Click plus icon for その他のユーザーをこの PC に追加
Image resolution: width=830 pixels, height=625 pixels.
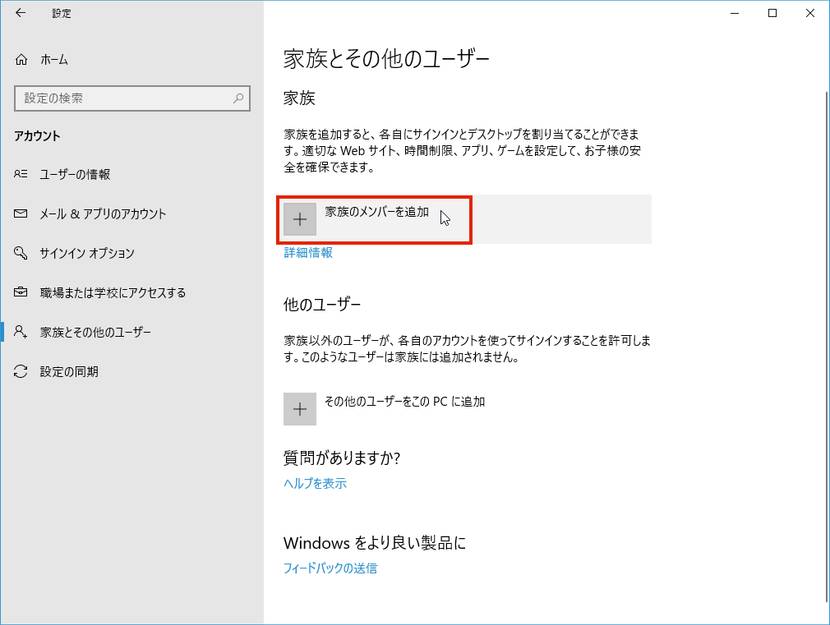pos(300,409)
